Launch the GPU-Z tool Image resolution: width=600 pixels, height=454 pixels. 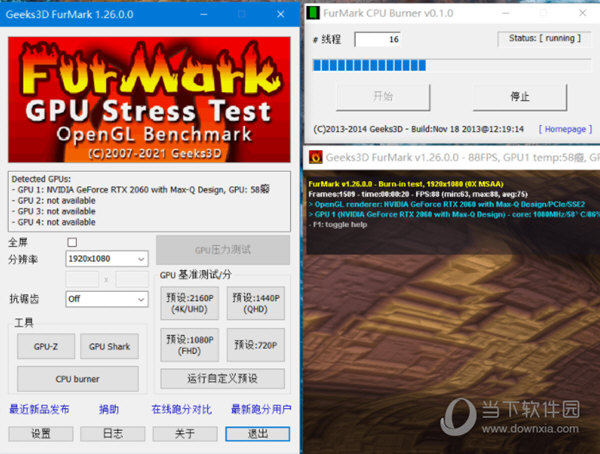coord(46,346)
